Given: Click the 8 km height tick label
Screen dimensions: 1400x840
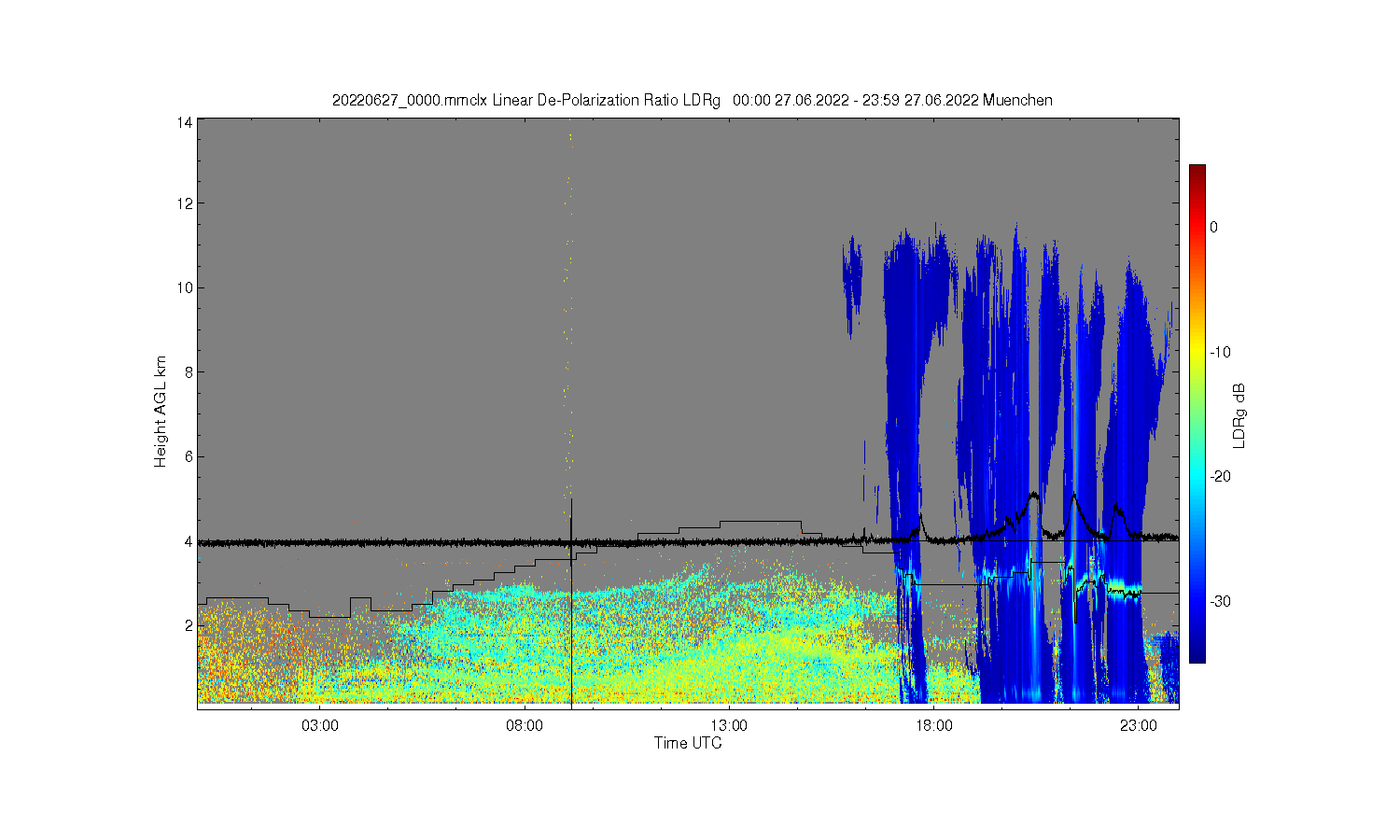Looking at the screenshot, I should click(189, 371).
